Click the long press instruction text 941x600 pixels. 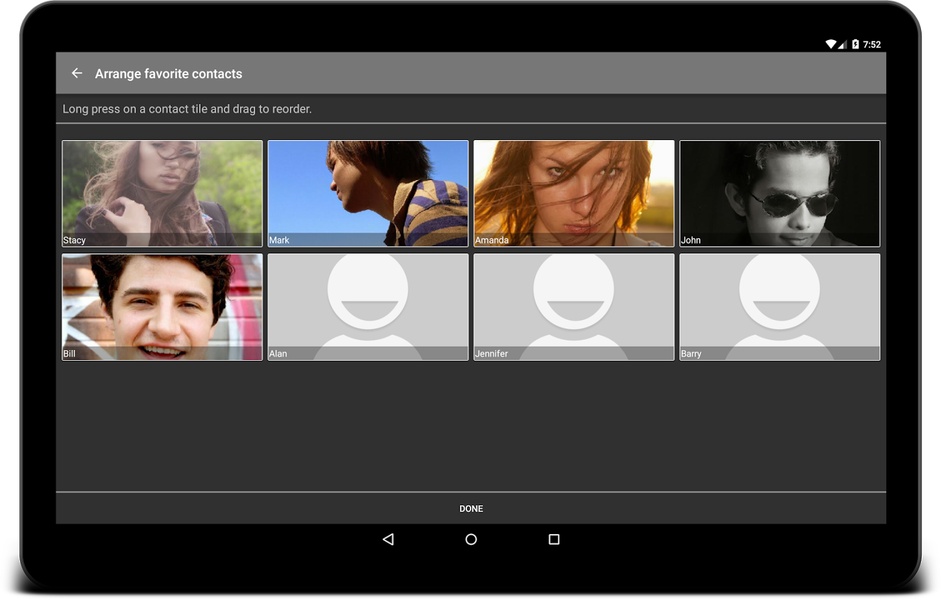tap(187, 109)
